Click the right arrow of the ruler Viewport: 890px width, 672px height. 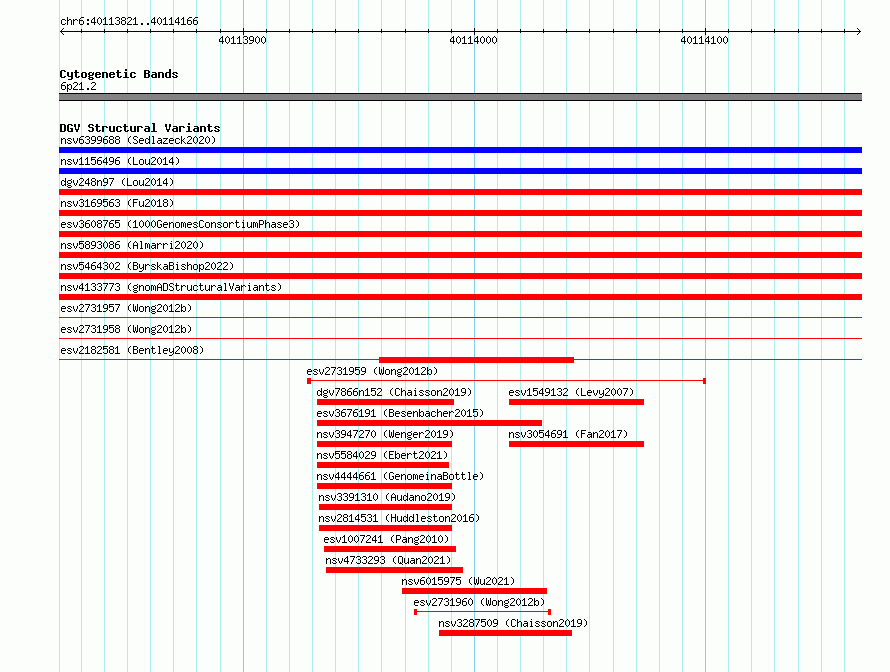click(859, 32)
